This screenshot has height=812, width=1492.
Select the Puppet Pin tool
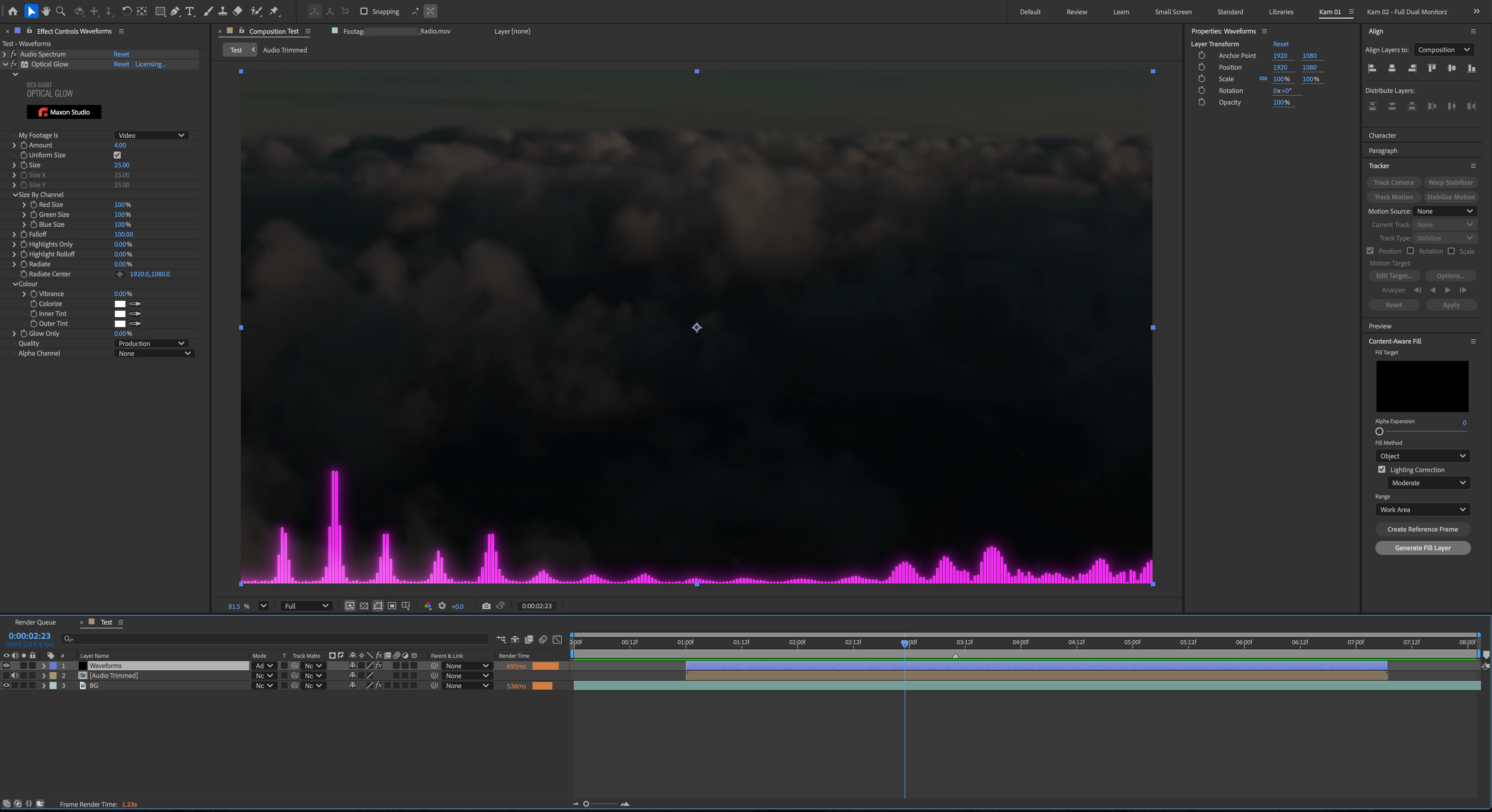274,11
